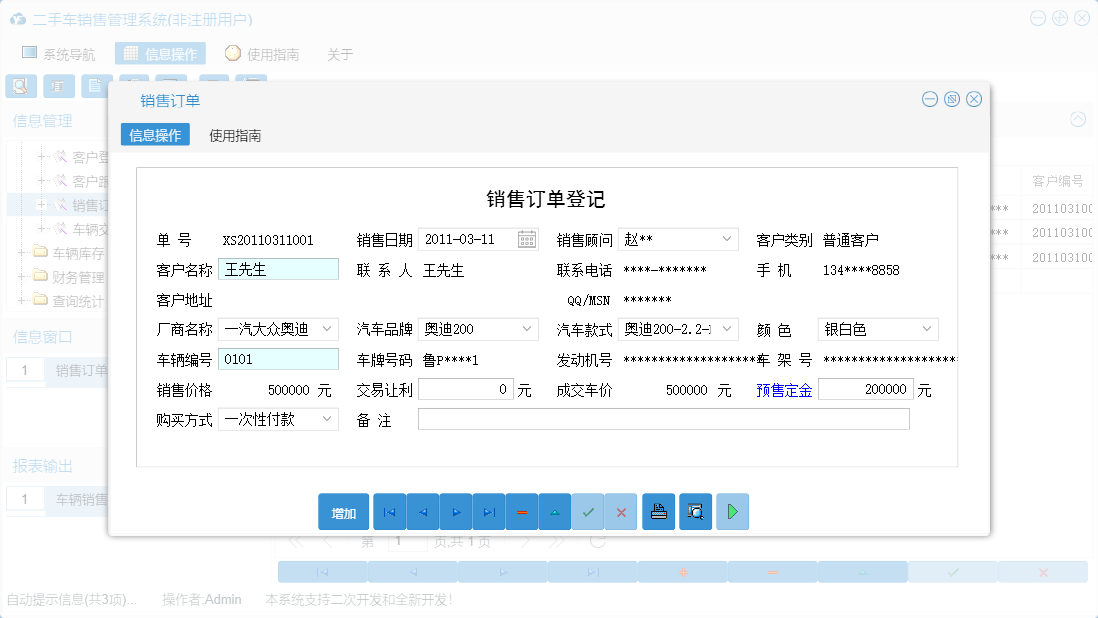The image size is (1098, 618).
Task: Select the green triangle edit icon
Action: (555, 511)
